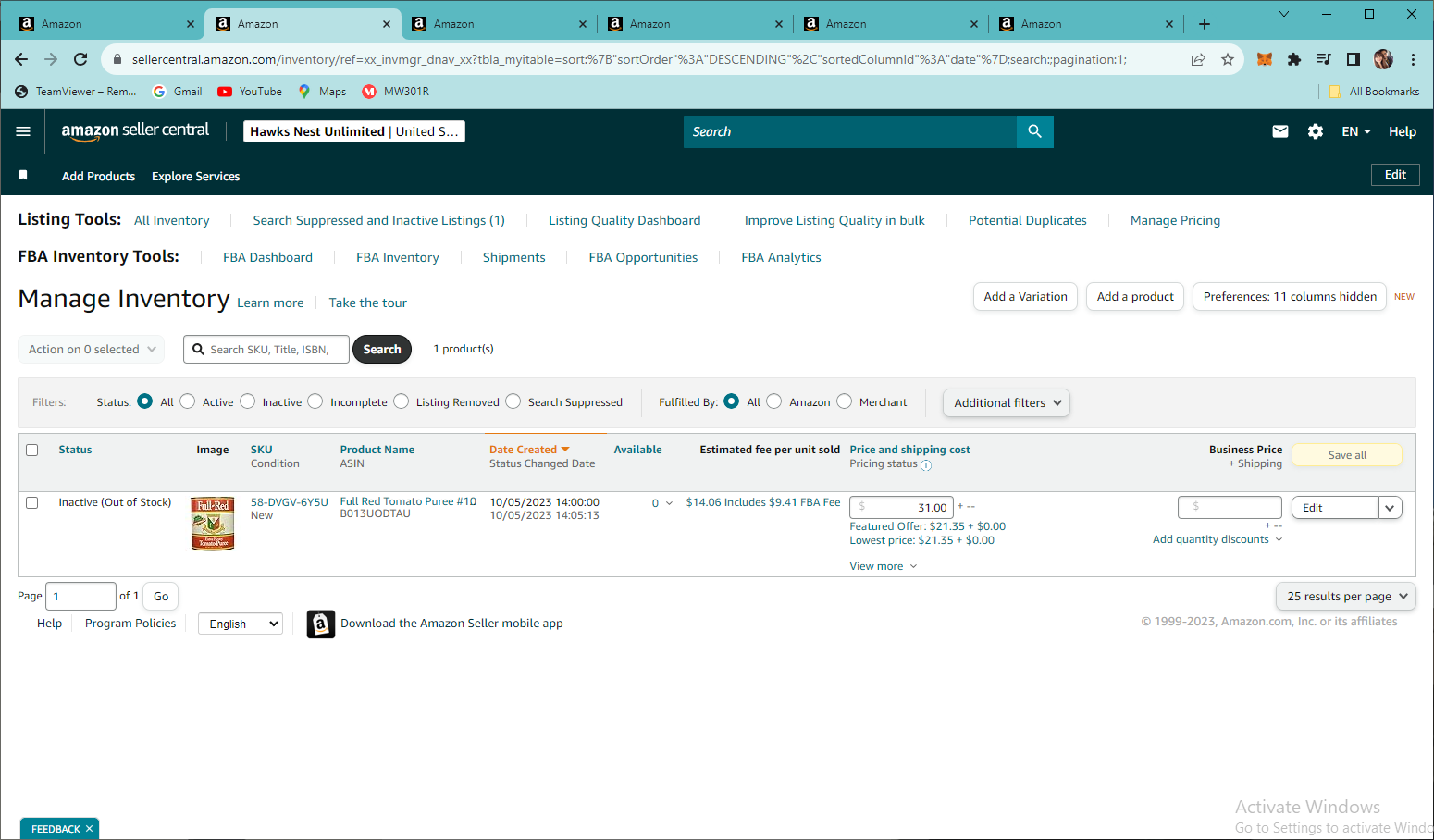
Task: Select the Active status radio button
Action: pos(188,401)
